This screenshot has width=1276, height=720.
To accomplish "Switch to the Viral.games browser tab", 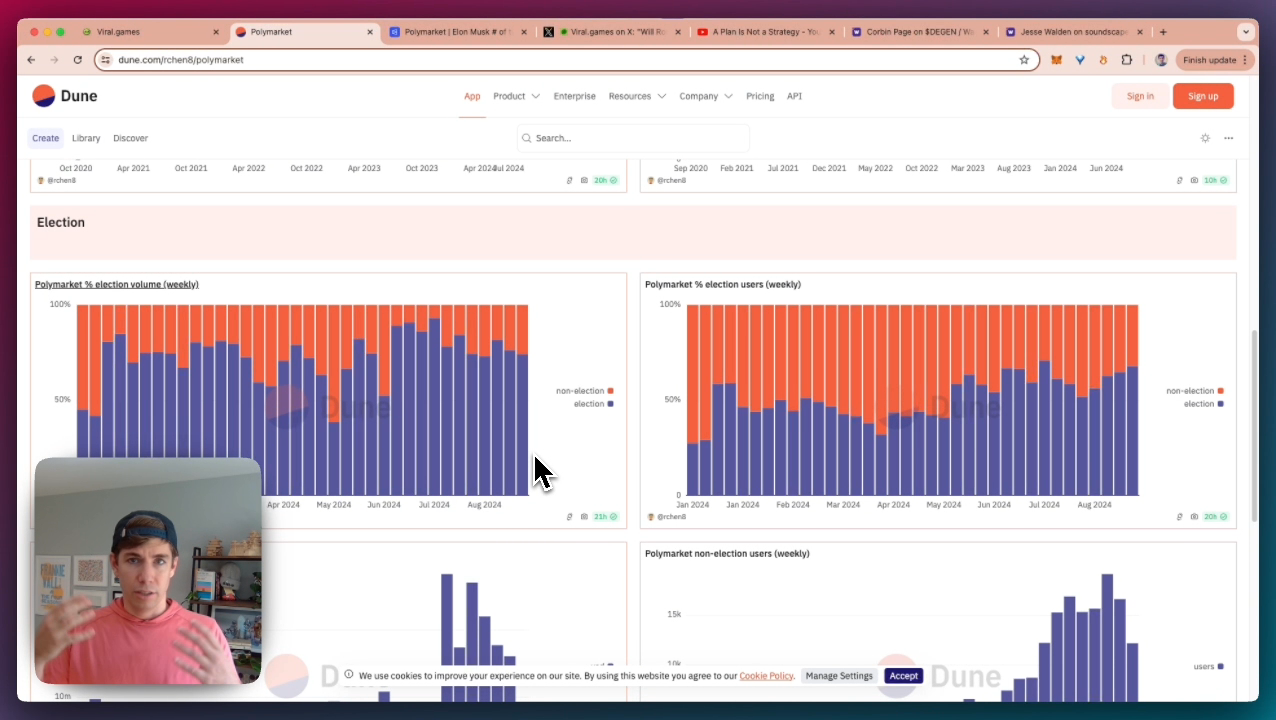I will tap(148, 32).
